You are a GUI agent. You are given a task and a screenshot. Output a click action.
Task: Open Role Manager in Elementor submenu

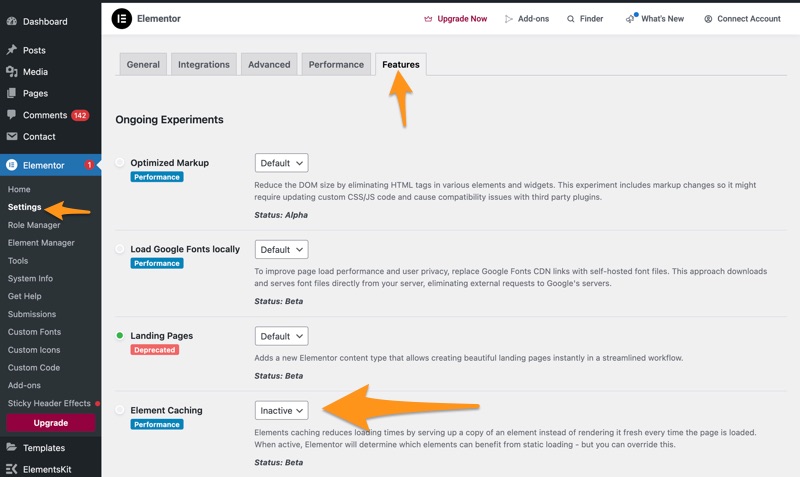(34, 225)
